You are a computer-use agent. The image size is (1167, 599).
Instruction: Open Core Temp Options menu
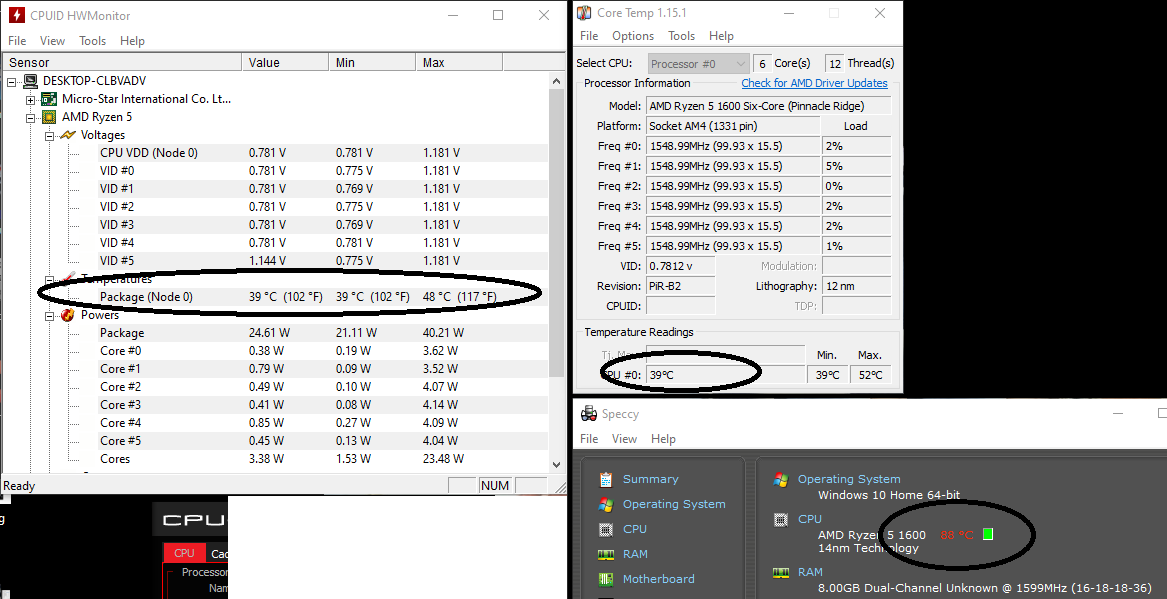point(633,36)
